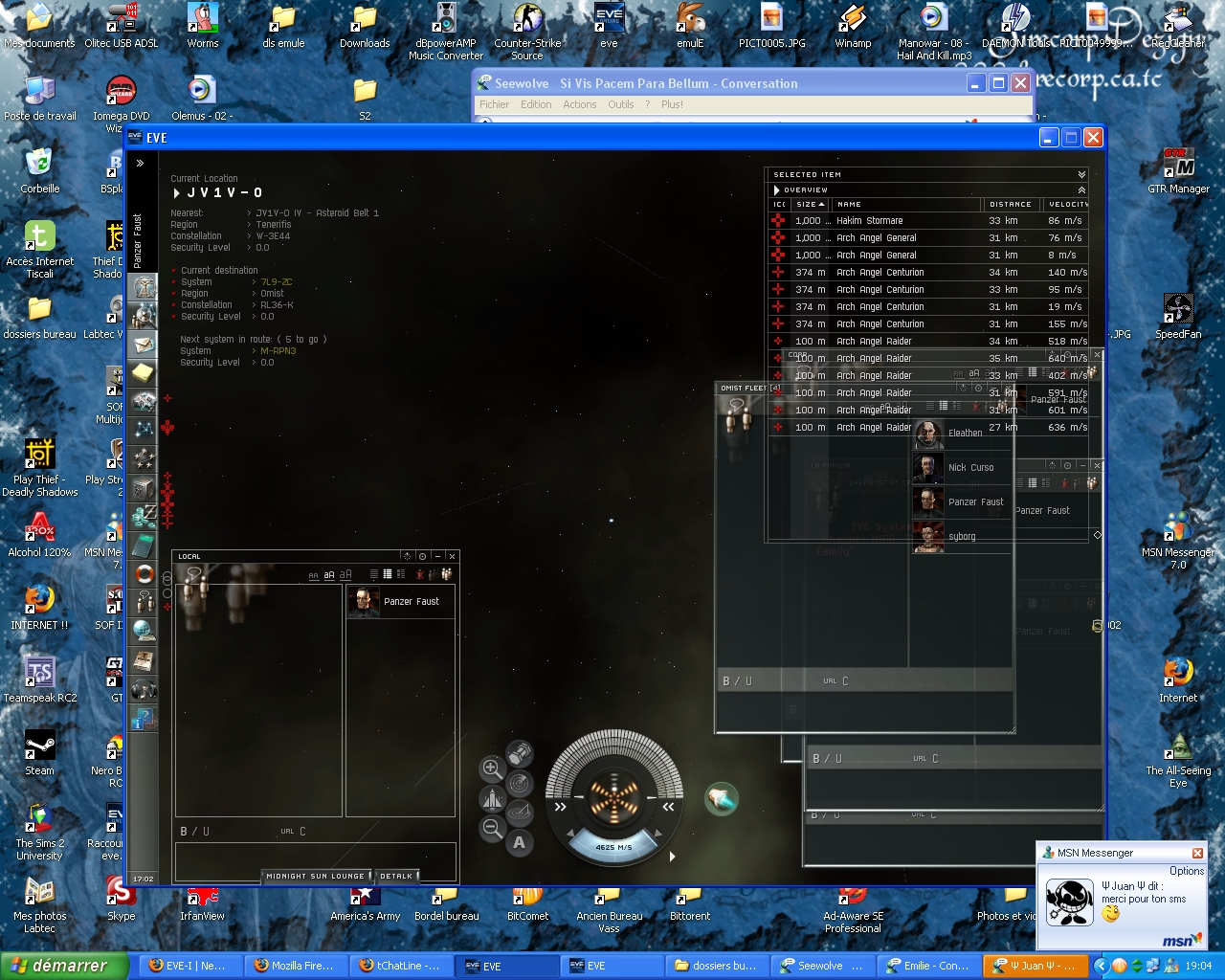This screenshot has width=1225, height=980.
Task: Click the speed gauge showing 4625 M/S
Action: [613, 847]
